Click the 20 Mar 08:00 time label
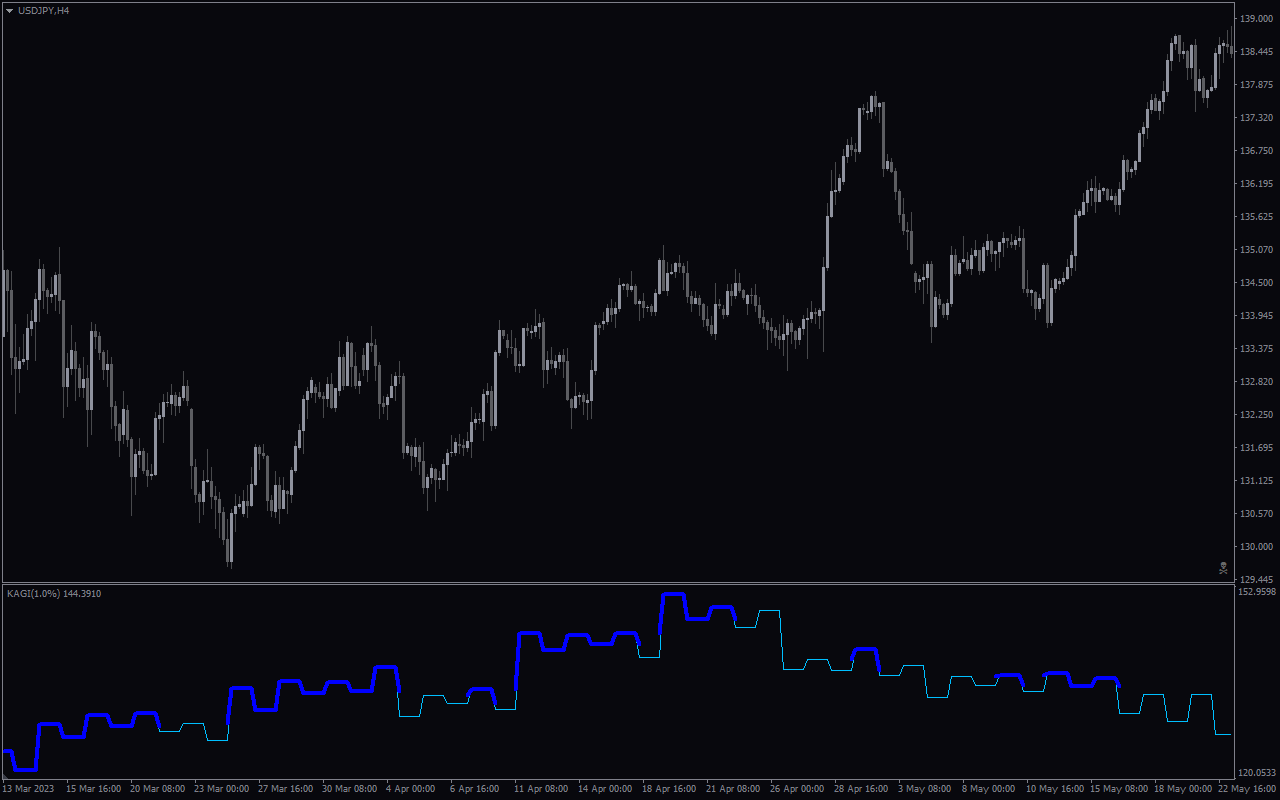 [158, 789]
